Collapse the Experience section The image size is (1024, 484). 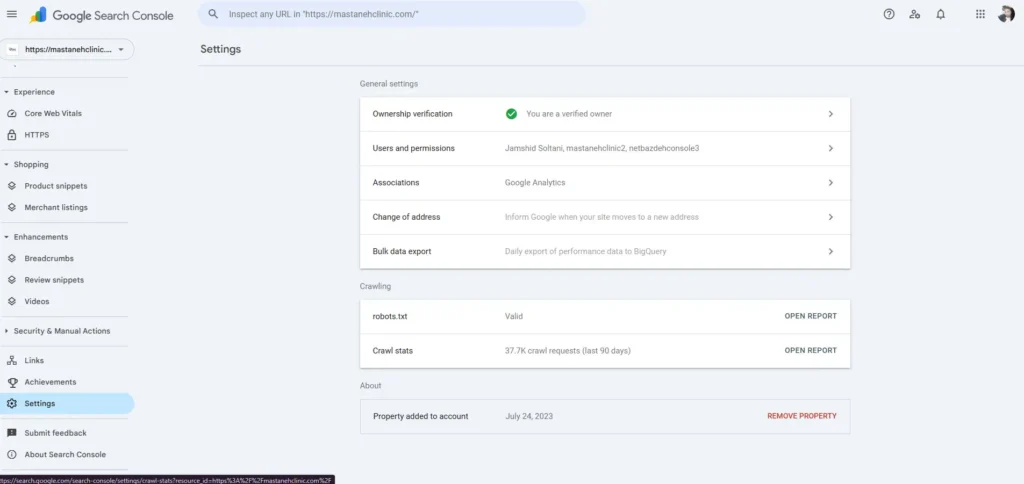point(6,92)
